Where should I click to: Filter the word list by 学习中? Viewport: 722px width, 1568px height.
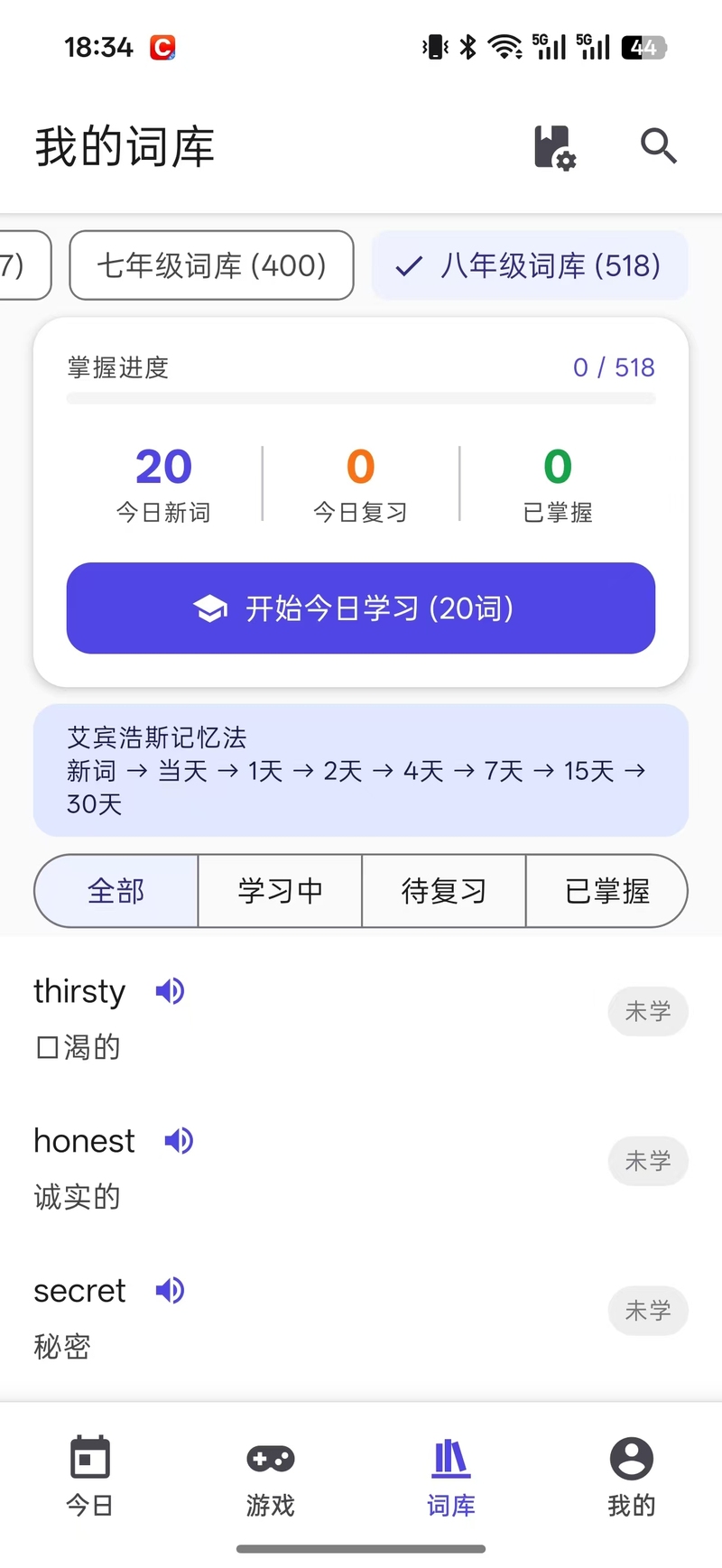pos(280,891)
